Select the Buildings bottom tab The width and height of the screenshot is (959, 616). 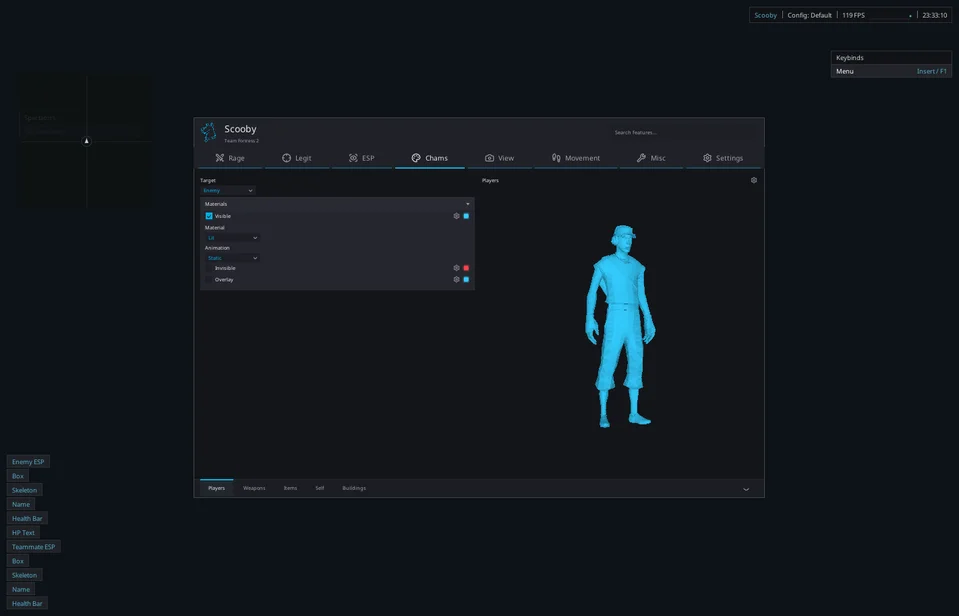354,488
